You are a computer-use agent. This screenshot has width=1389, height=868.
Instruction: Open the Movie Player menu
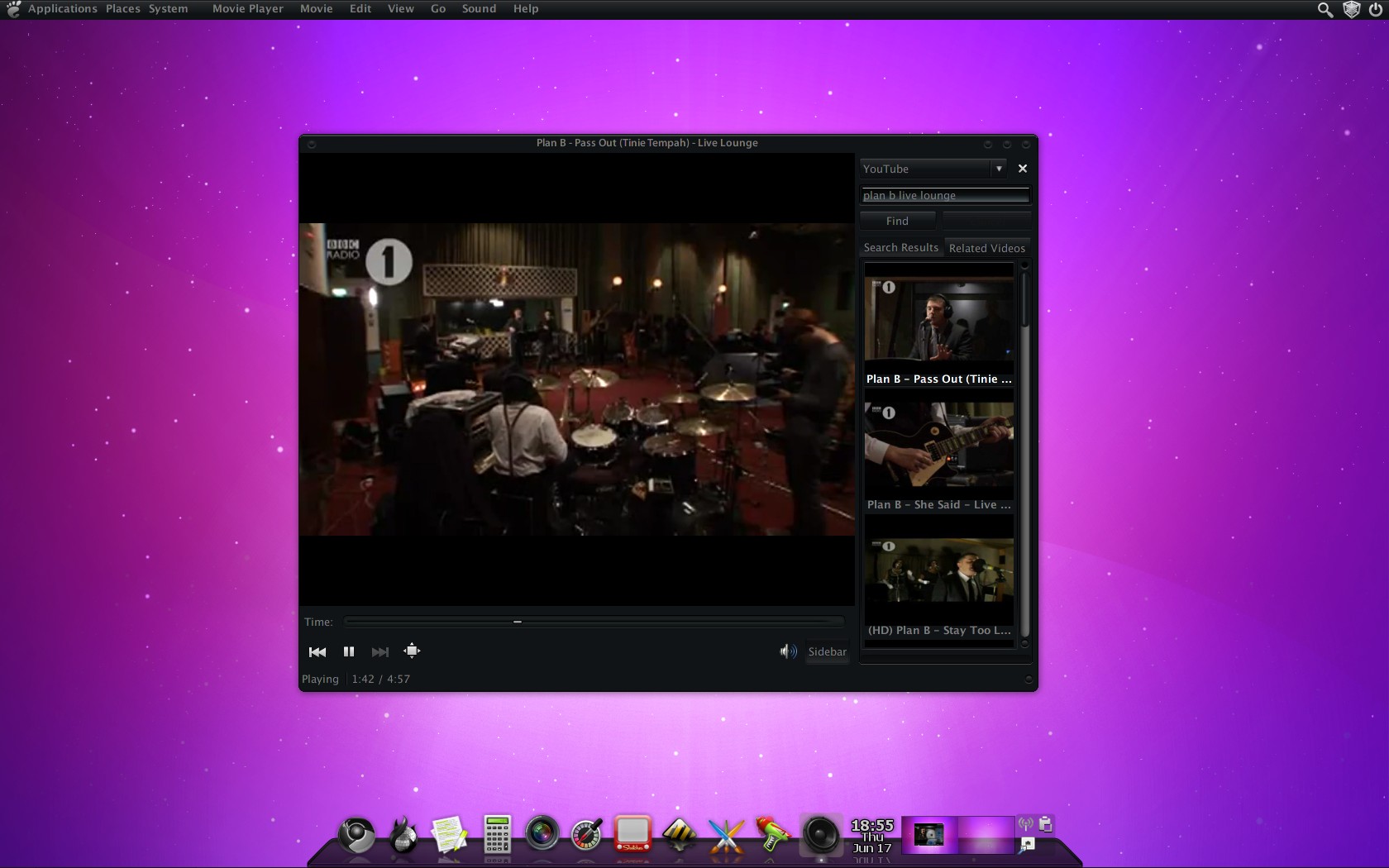pyautogui.click(x=247, y=8)
